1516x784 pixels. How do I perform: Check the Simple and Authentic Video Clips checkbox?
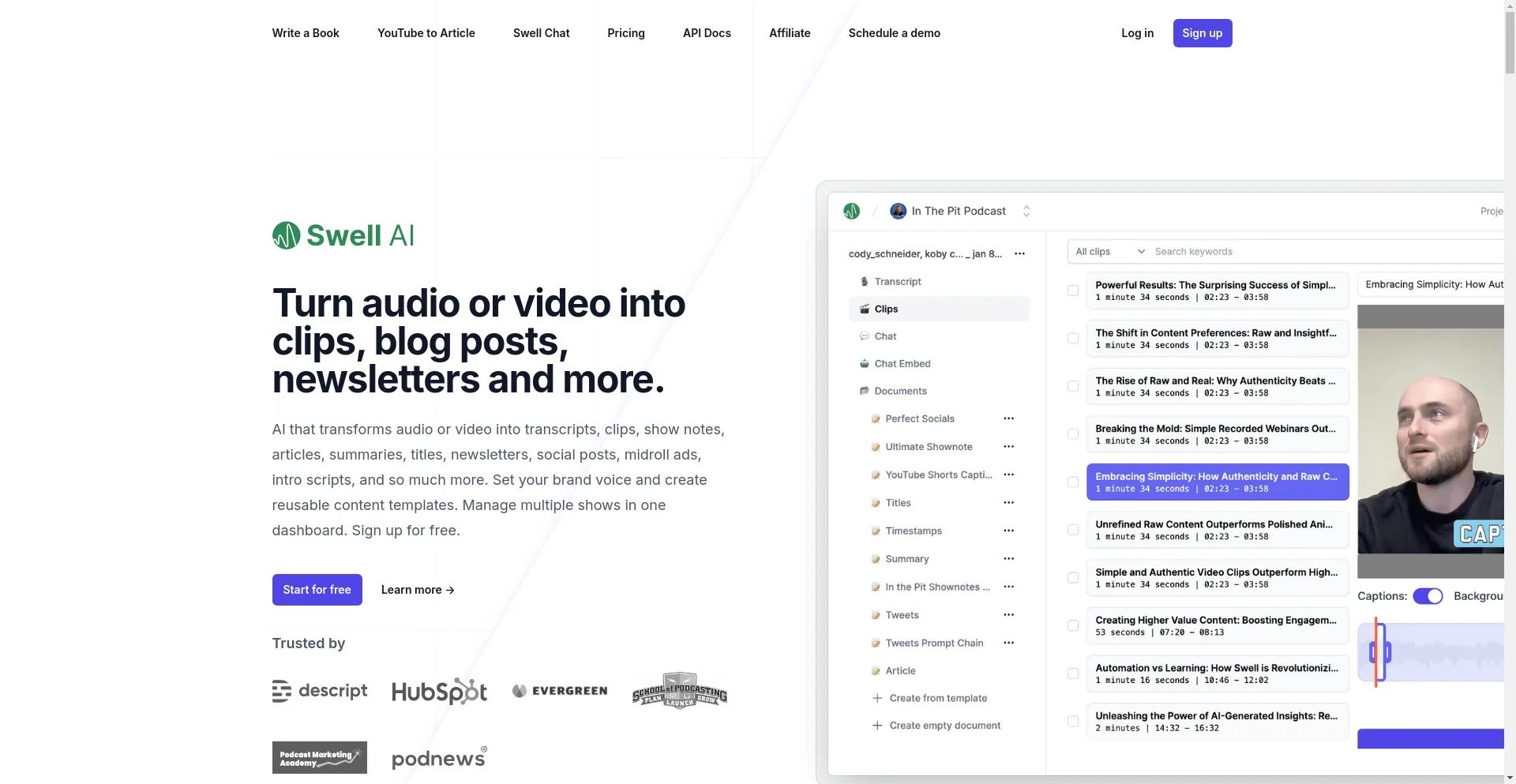[1073, 578]
